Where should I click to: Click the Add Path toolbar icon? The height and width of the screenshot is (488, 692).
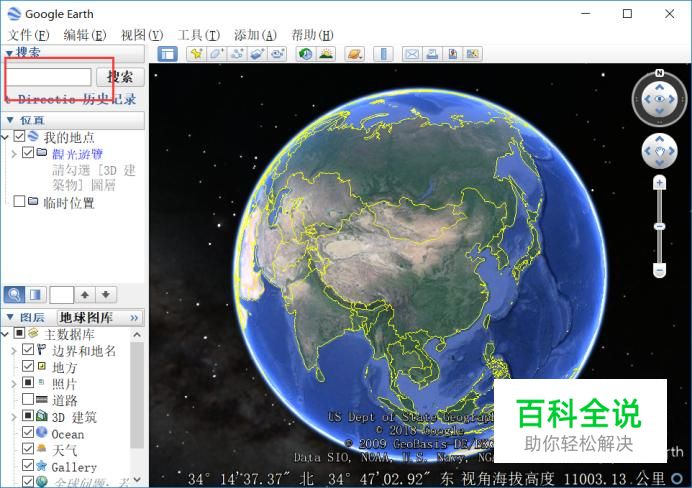(237, 54)
